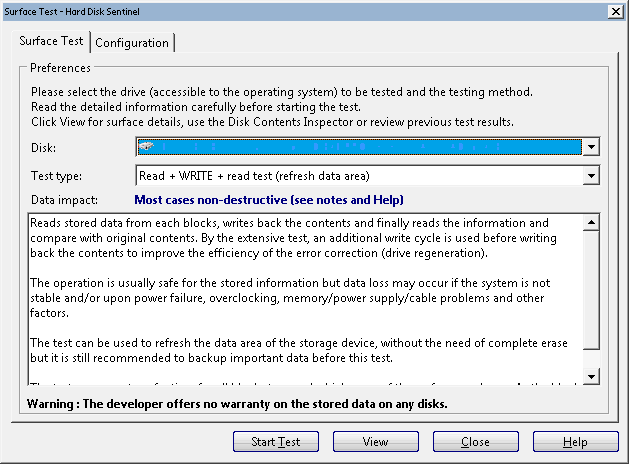This screenshot has width=629, height=464.
Task: Expand the Disk dropdown arrow
Action: (x=591, y=147)
